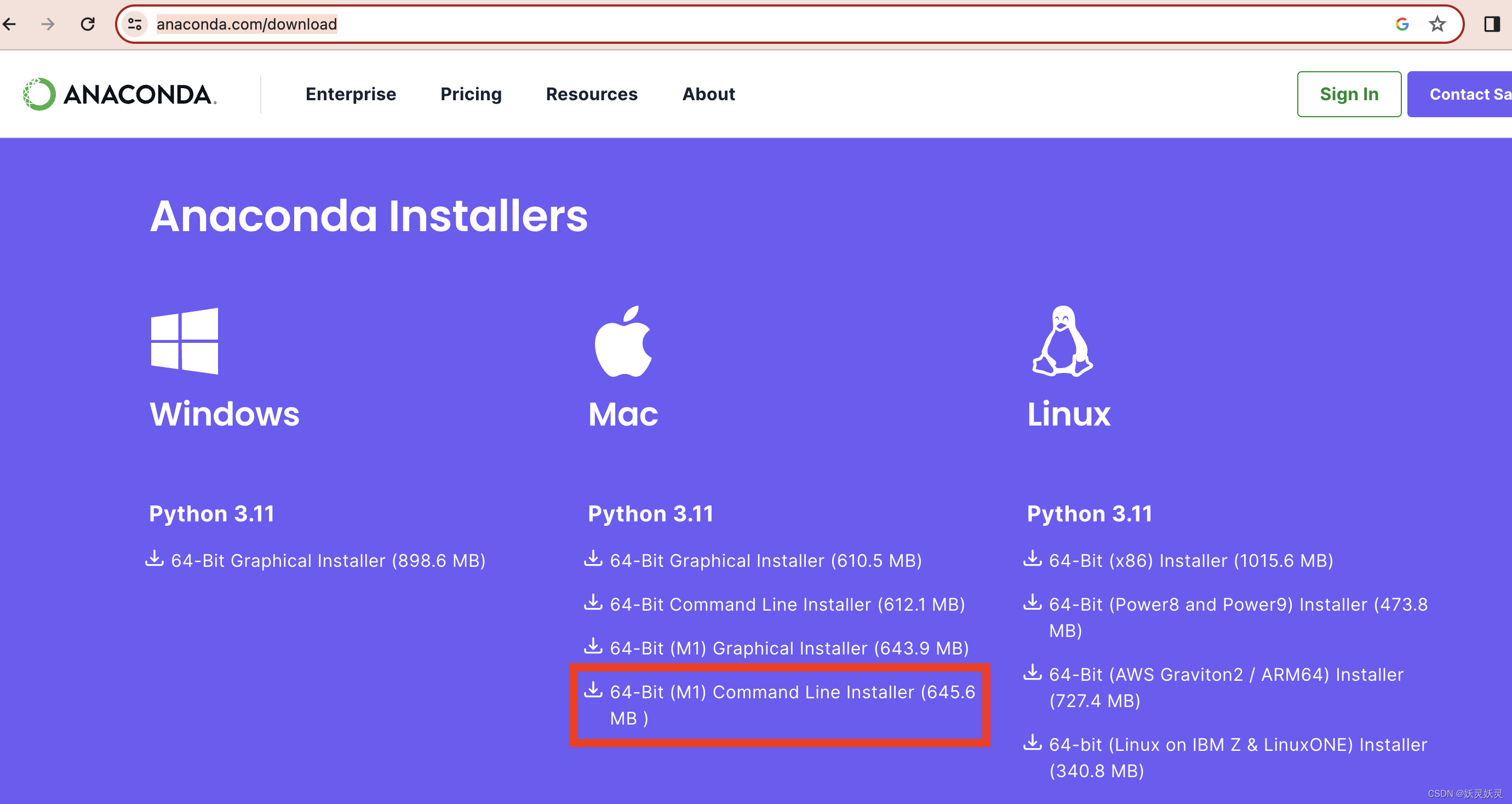Open site information icon in address bar

(135, 24)
